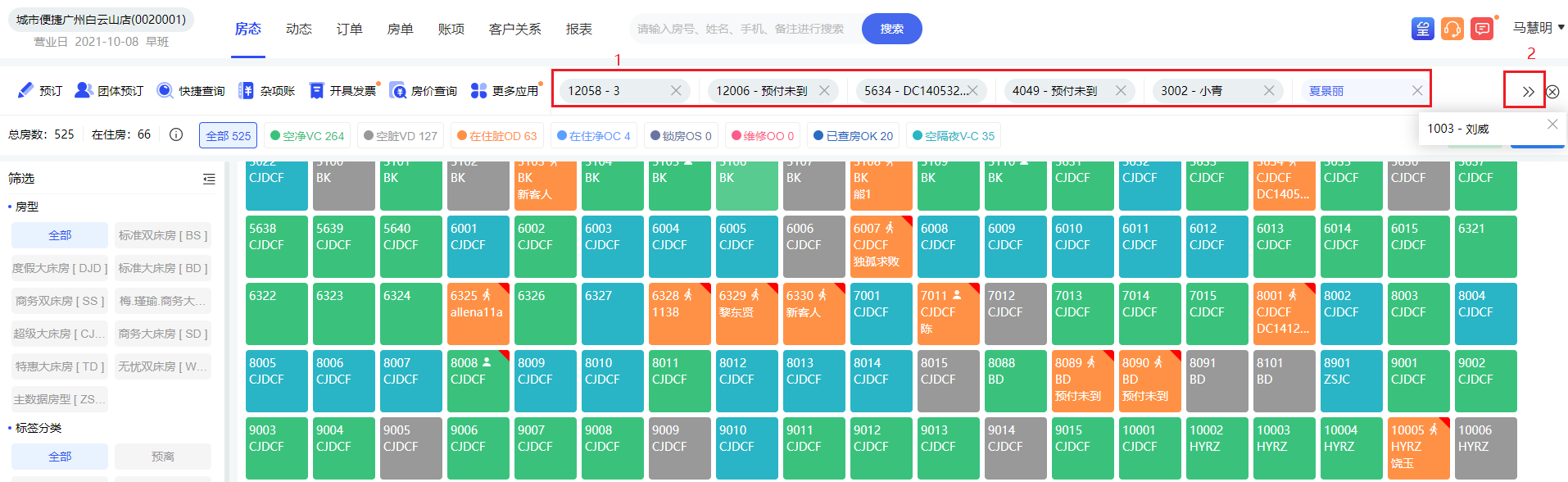The width and height of the screenshot is (1568, 482).
Task: Select 预离 tag filter
Action: point(163,457)
